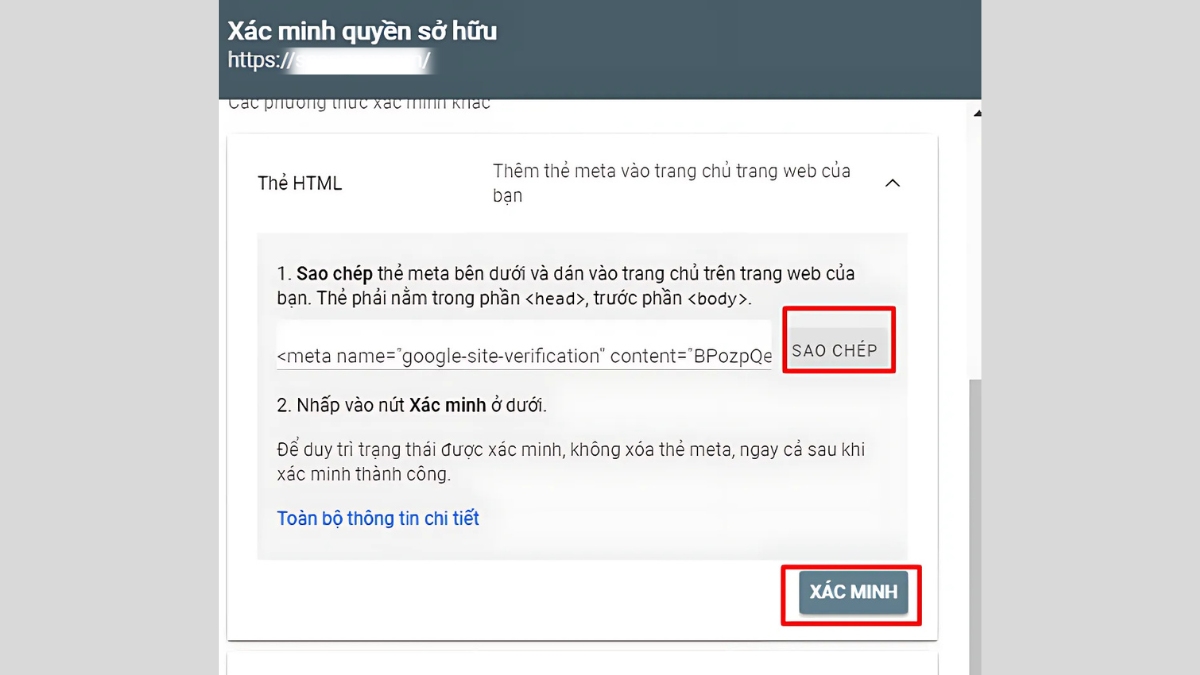Click the Xác minh quyền sở hữu heading

tap(362, 31)
